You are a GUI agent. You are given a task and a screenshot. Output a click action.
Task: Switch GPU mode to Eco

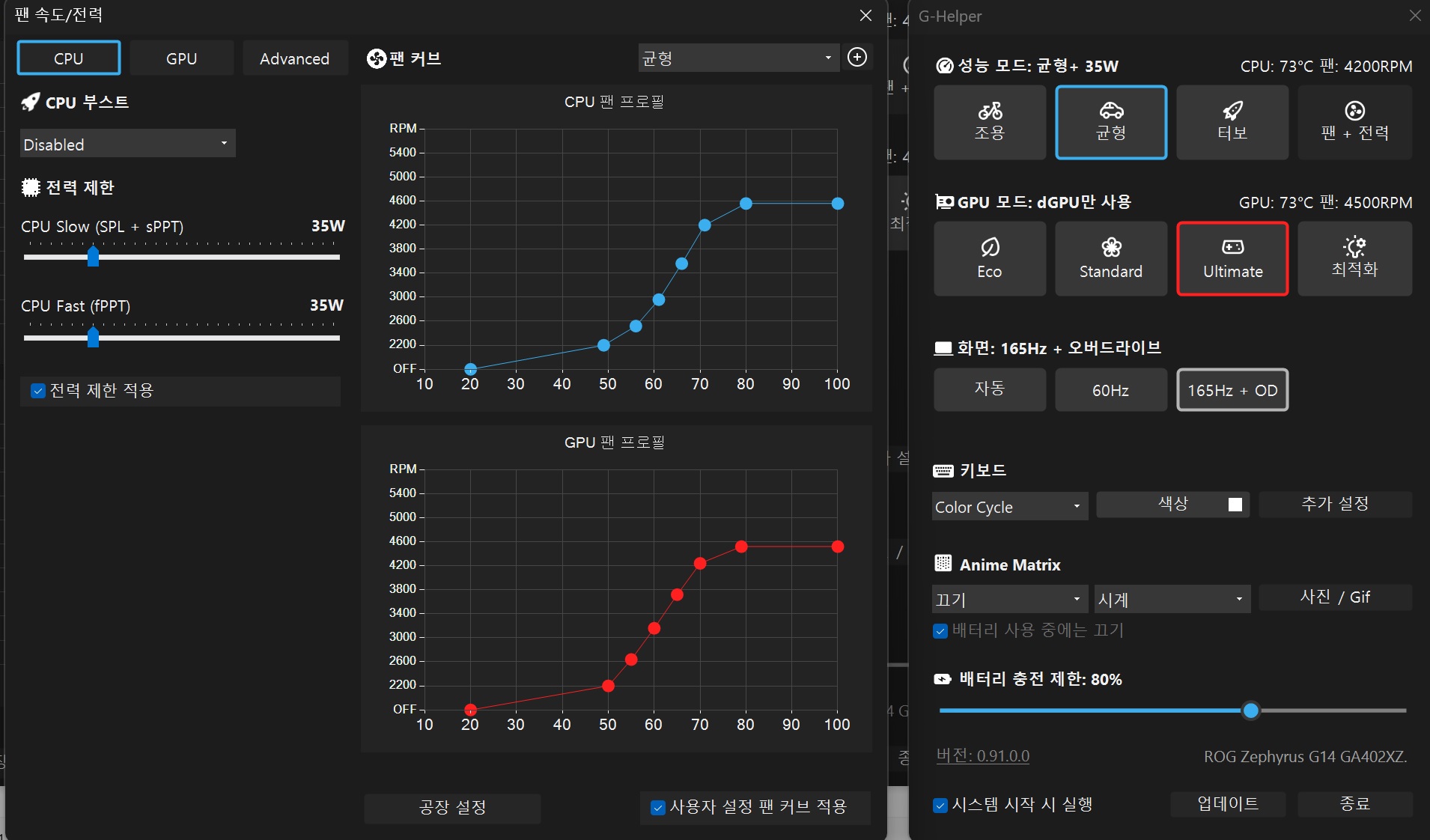989,258
